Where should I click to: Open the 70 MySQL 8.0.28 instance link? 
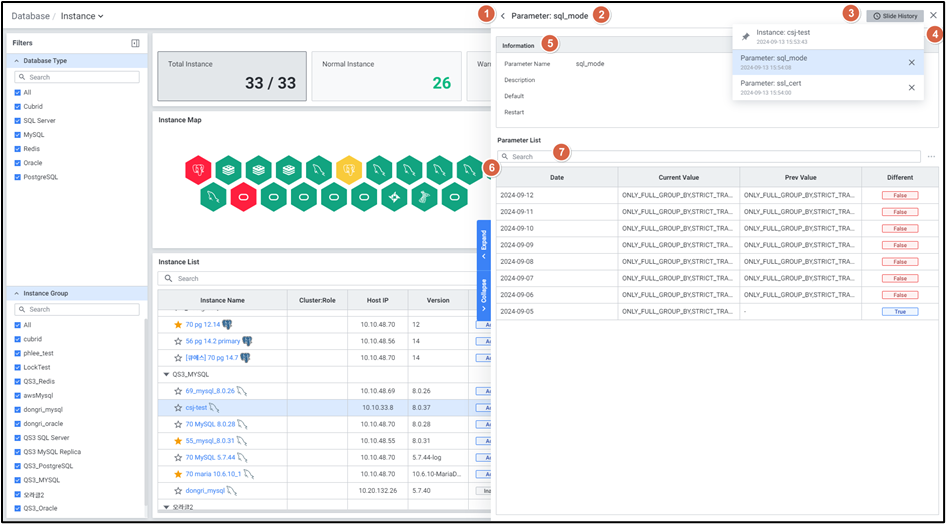coord(210,424)
